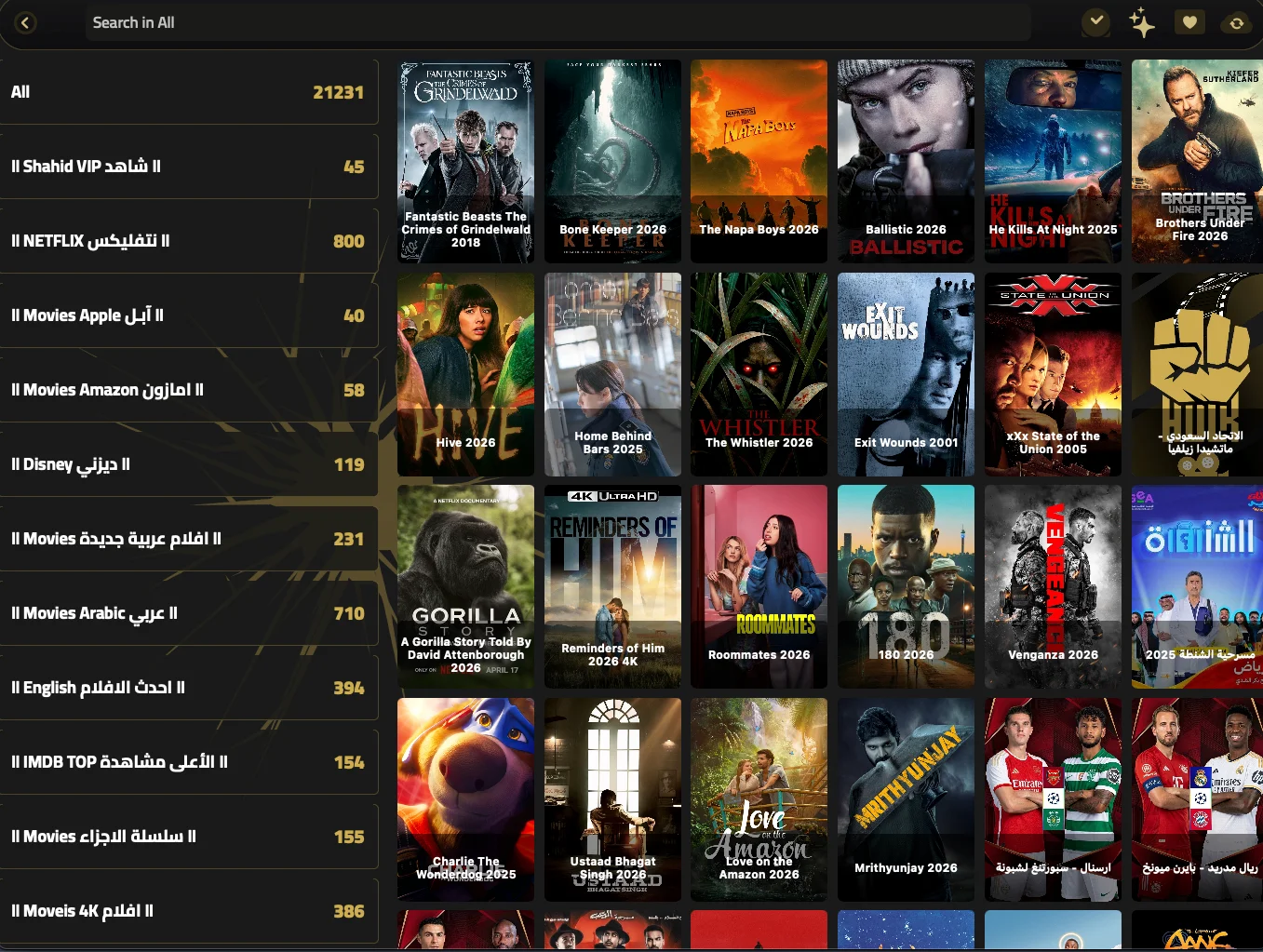
Task: Open the Disney category
Action: click(x=188, y=464)
